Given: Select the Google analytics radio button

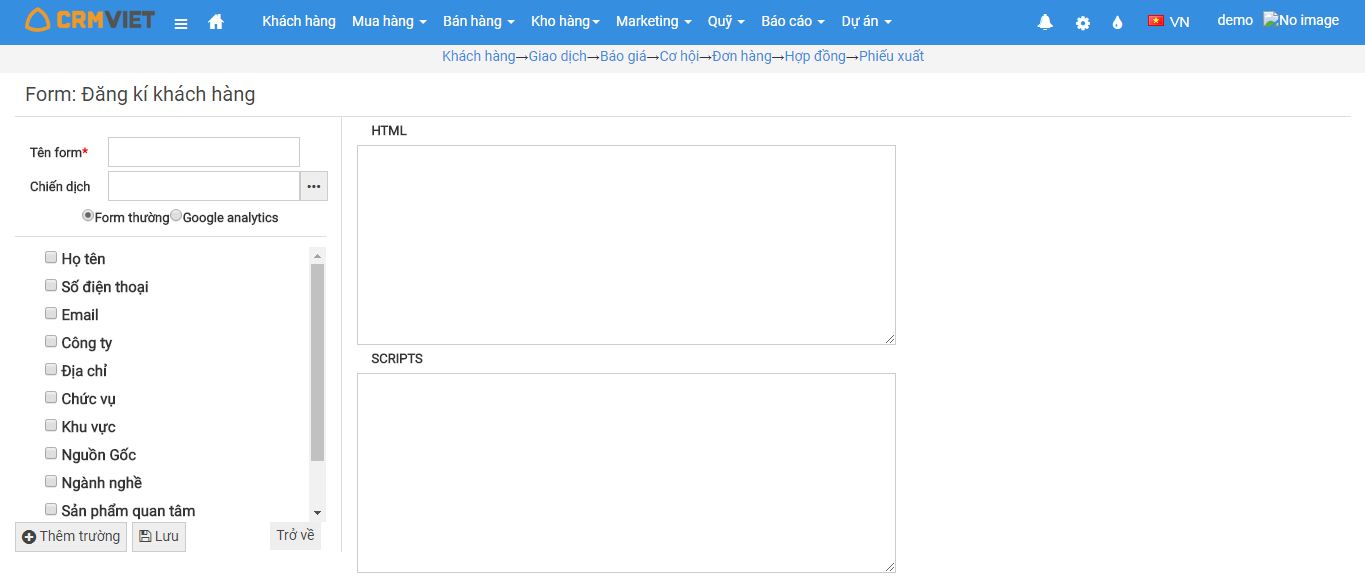Looking at the screenshot, I should (x=176, y=215).
